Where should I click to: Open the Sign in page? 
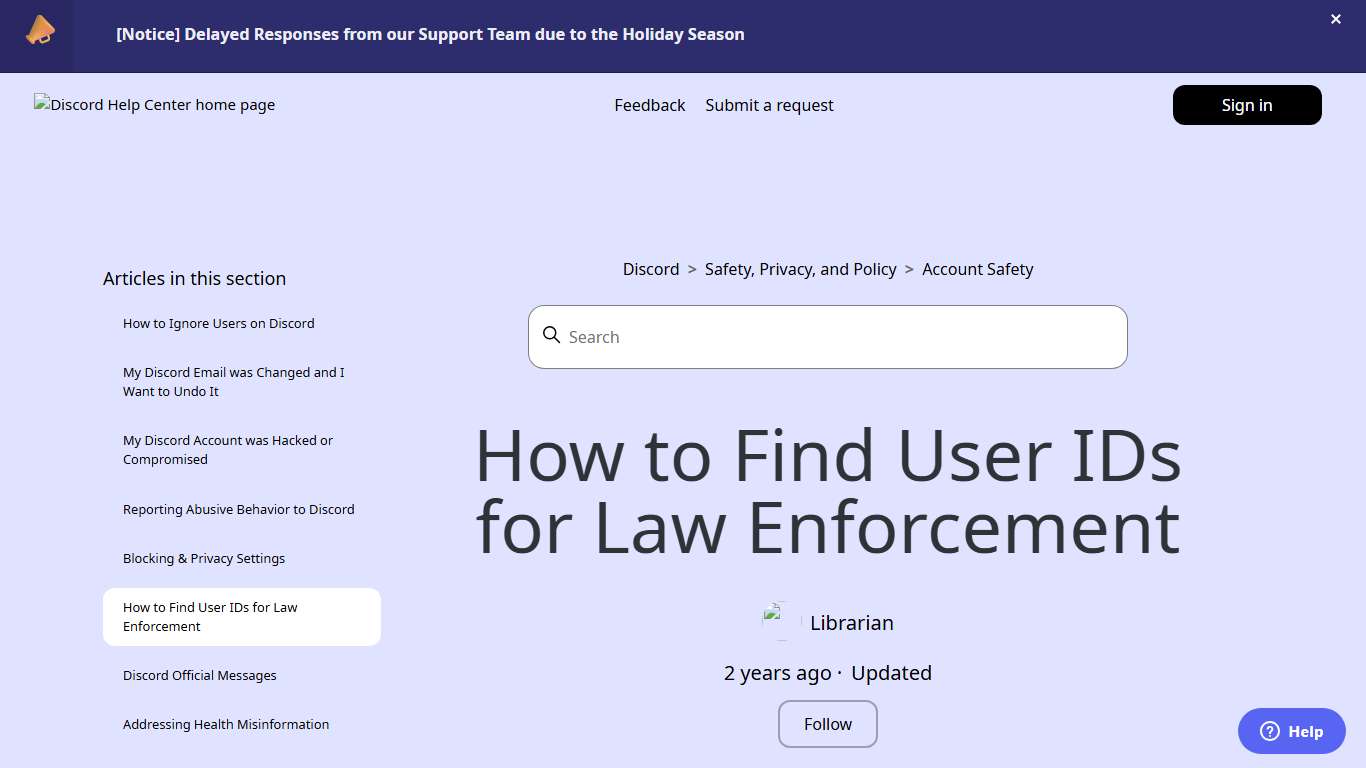click(x=1246, y=105)
